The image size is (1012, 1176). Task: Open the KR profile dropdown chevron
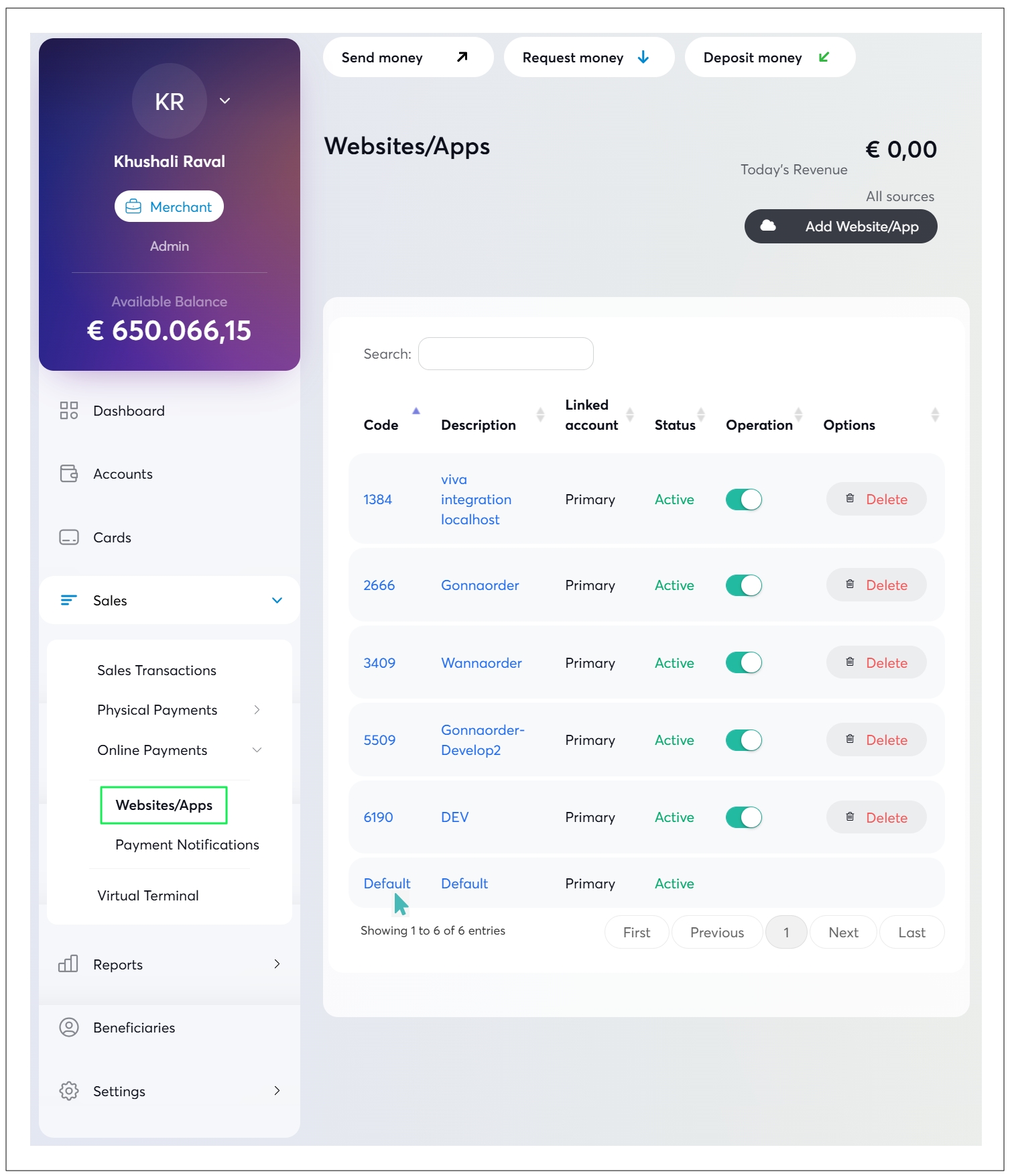coord(225,101)
